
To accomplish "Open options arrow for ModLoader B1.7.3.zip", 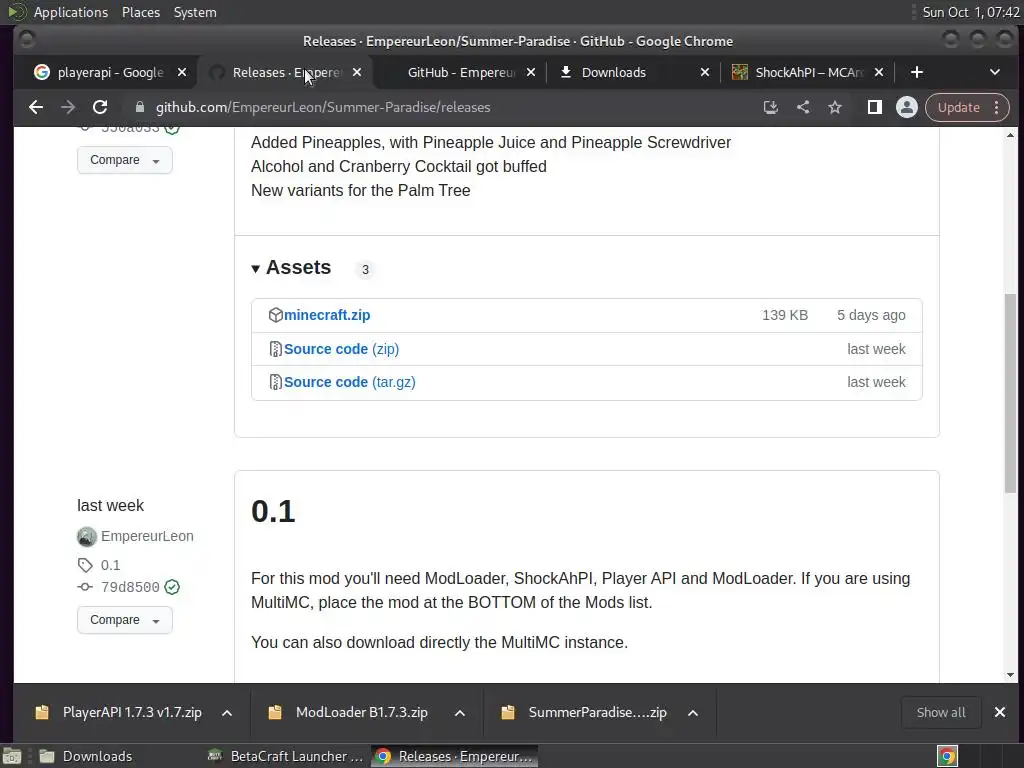I will (460, 712).
